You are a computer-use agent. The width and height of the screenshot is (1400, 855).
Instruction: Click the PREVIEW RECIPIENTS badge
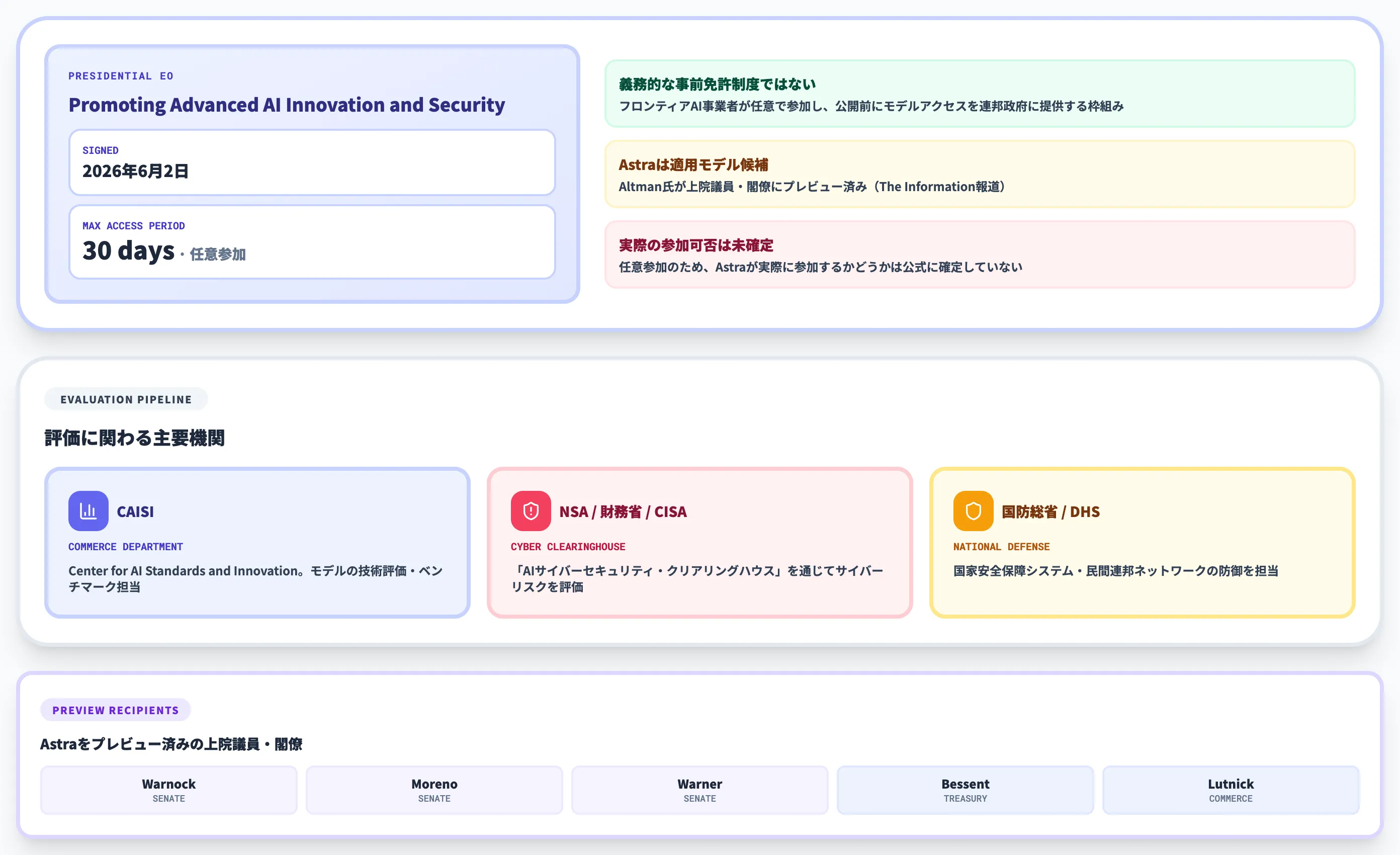[115, 710]
